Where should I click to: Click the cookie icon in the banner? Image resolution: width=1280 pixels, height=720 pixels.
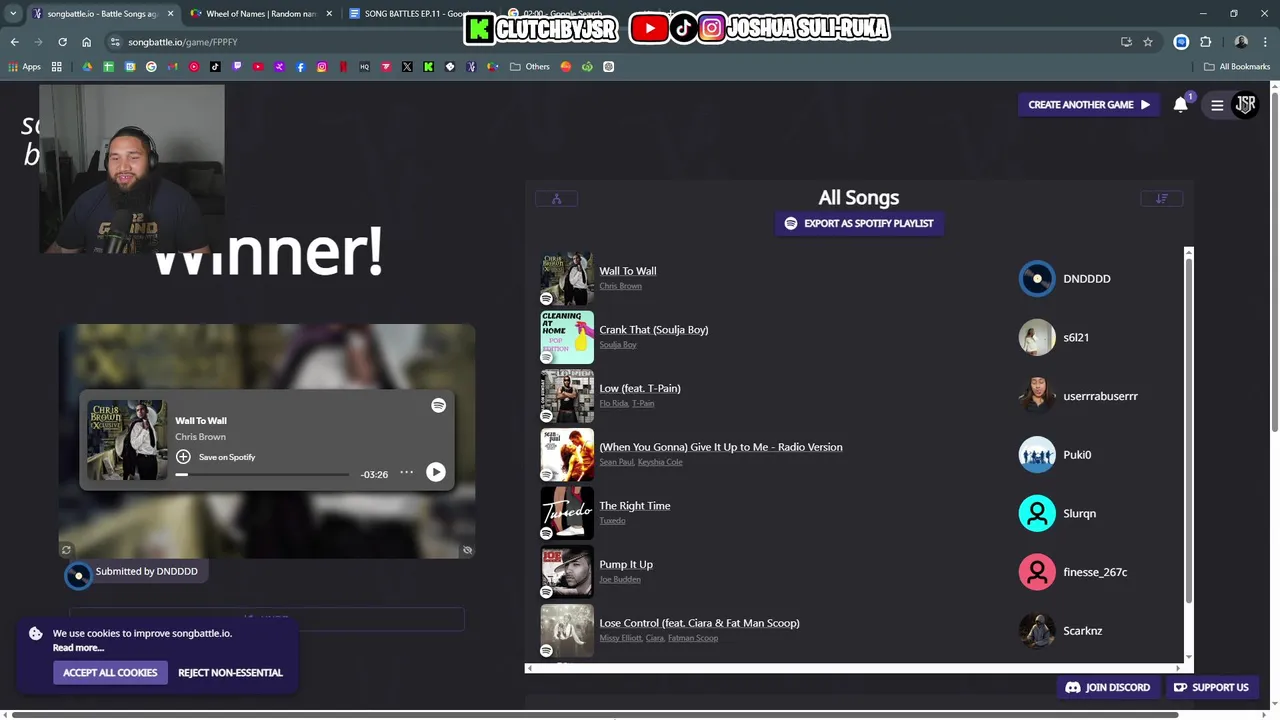(36, 633)
